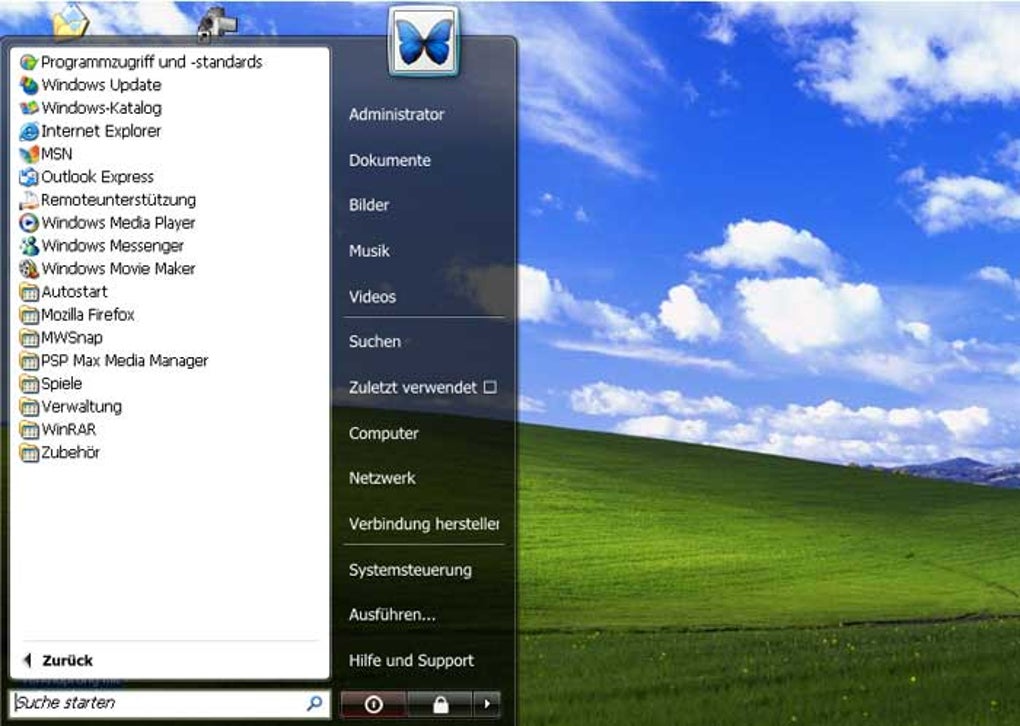The width and height of the screenshot is (1020, 726).
Task: Click the power shutdown button
Action: pos(373,704)
